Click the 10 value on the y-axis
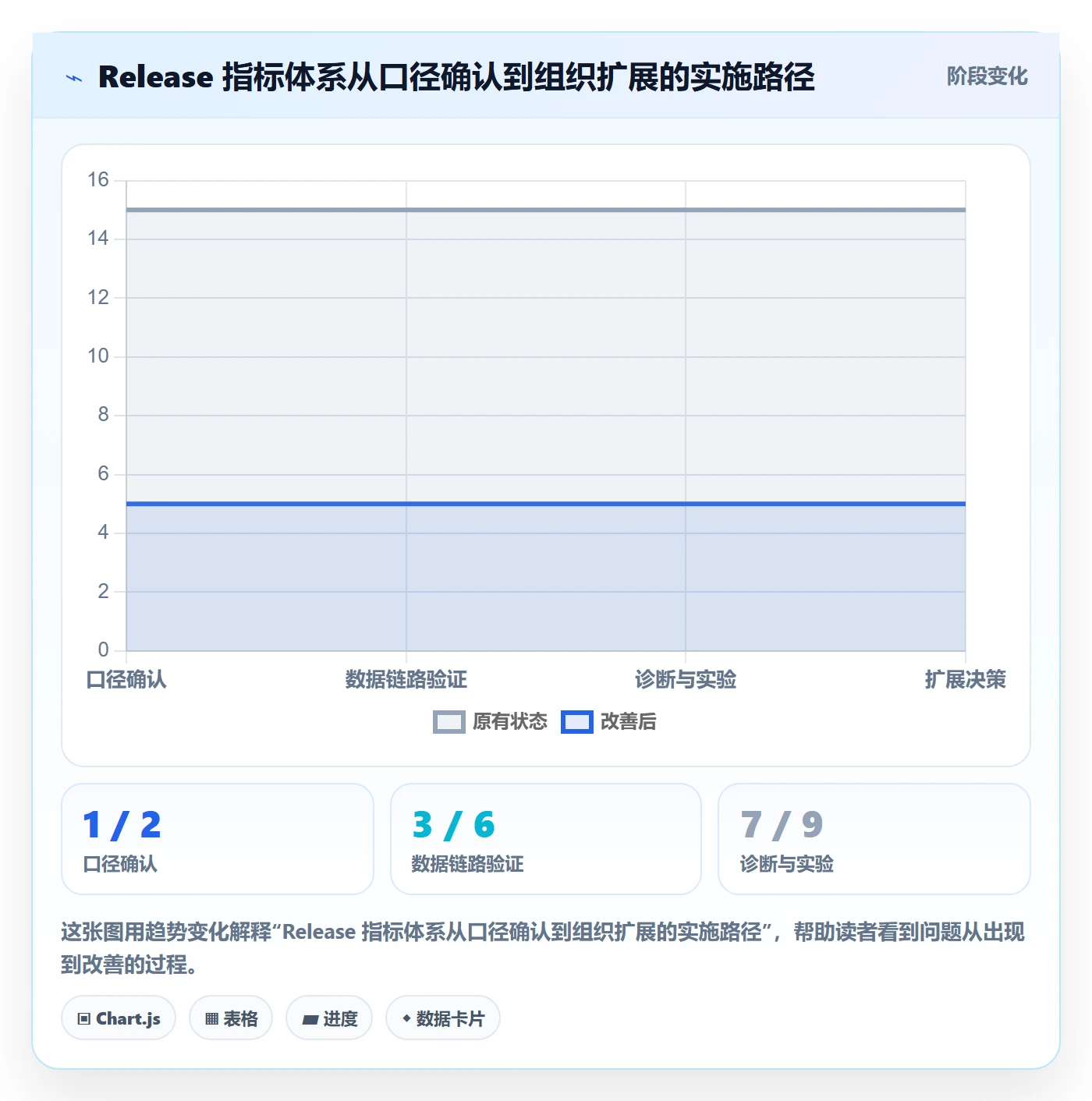1092x1101 pixels. [98, 356]
